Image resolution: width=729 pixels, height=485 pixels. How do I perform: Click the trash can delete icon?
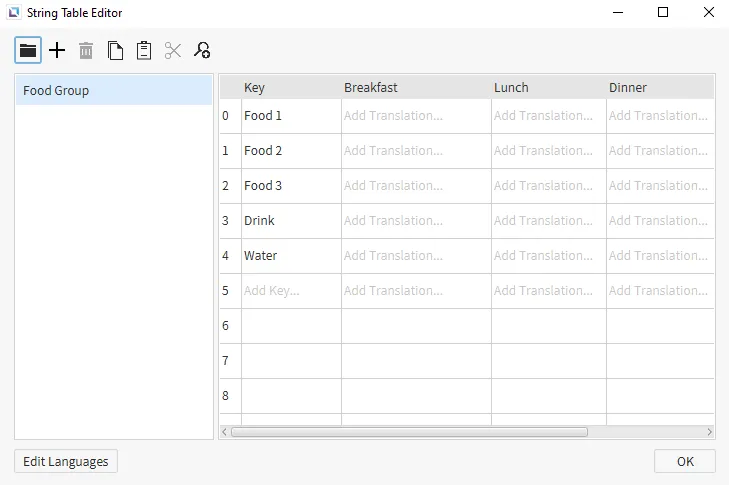pyautogui.click(x=86, y=50)
